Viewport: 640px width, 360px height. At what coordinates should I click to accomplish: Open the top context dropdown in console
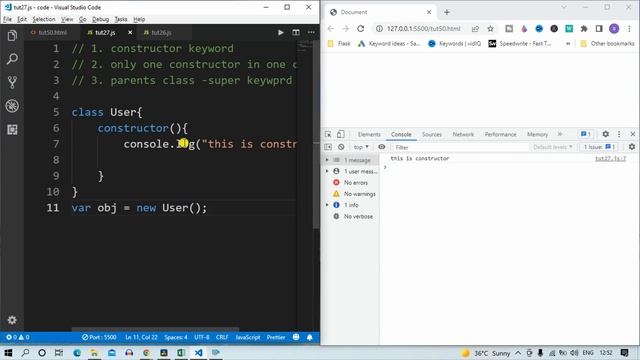tap(361, 147)
